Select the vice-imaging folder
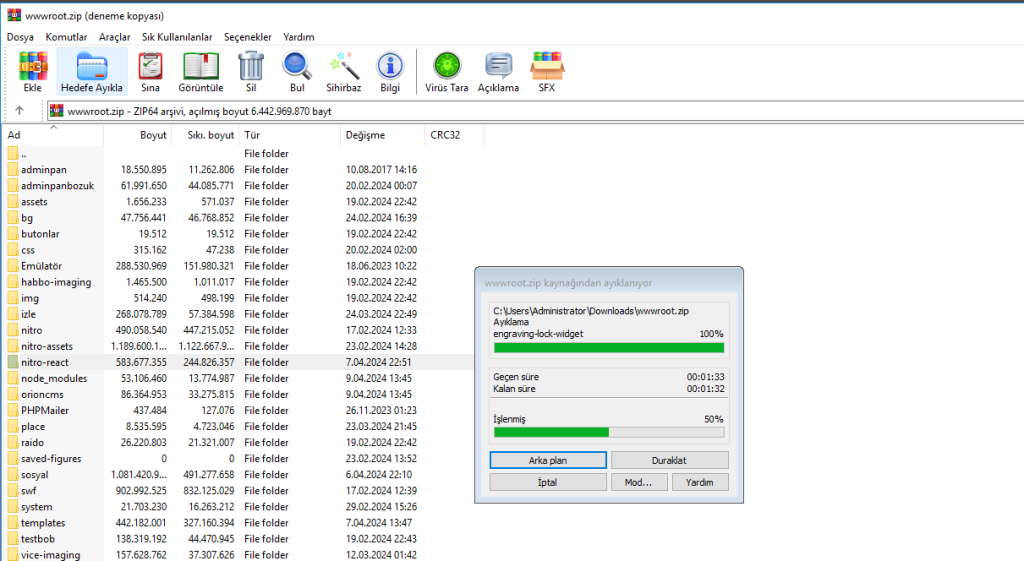Image resolution: width=1024 pixels, height=561 pixels. pos(238,554)
